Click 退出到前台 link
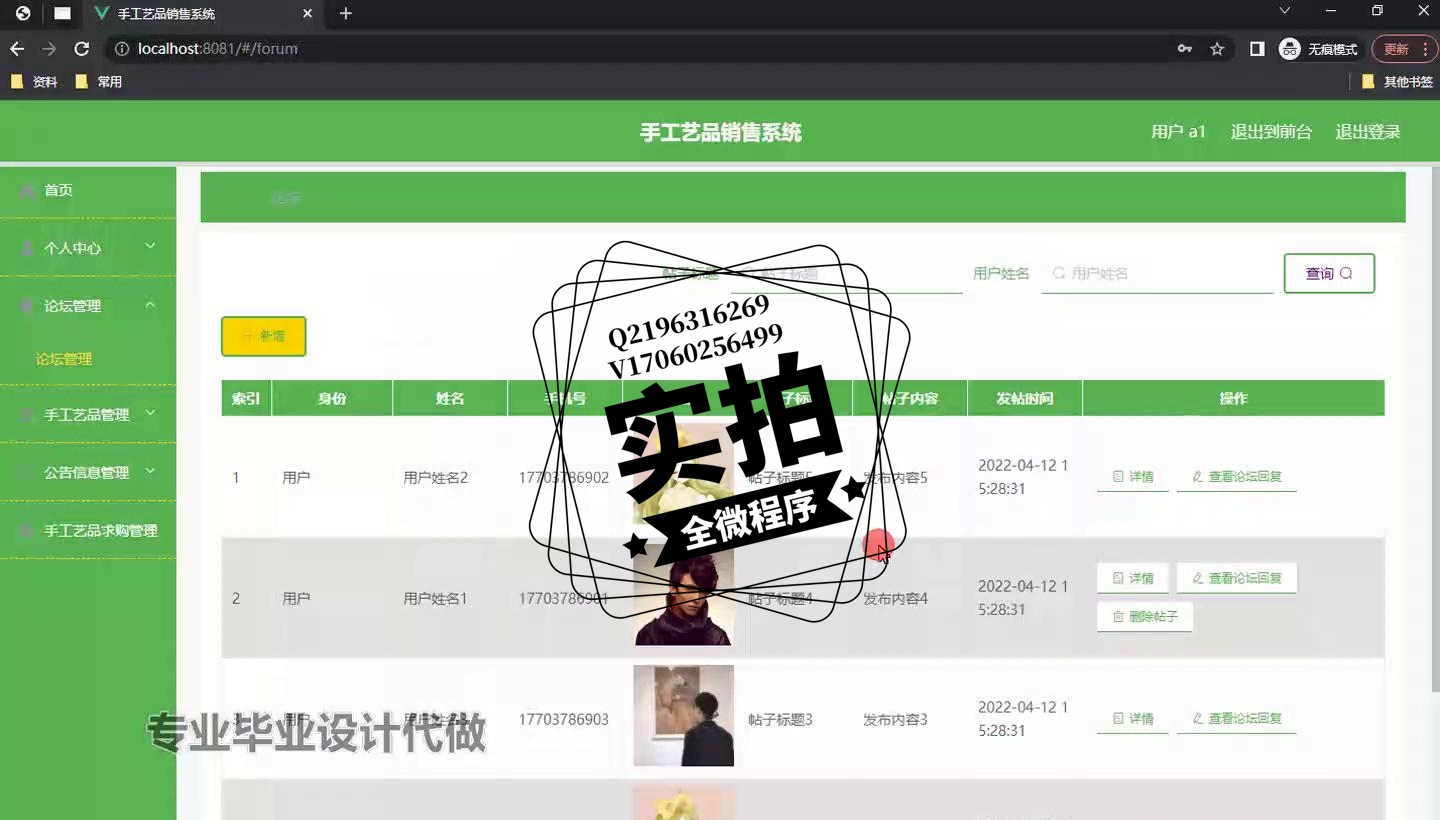 (1271, 132)
